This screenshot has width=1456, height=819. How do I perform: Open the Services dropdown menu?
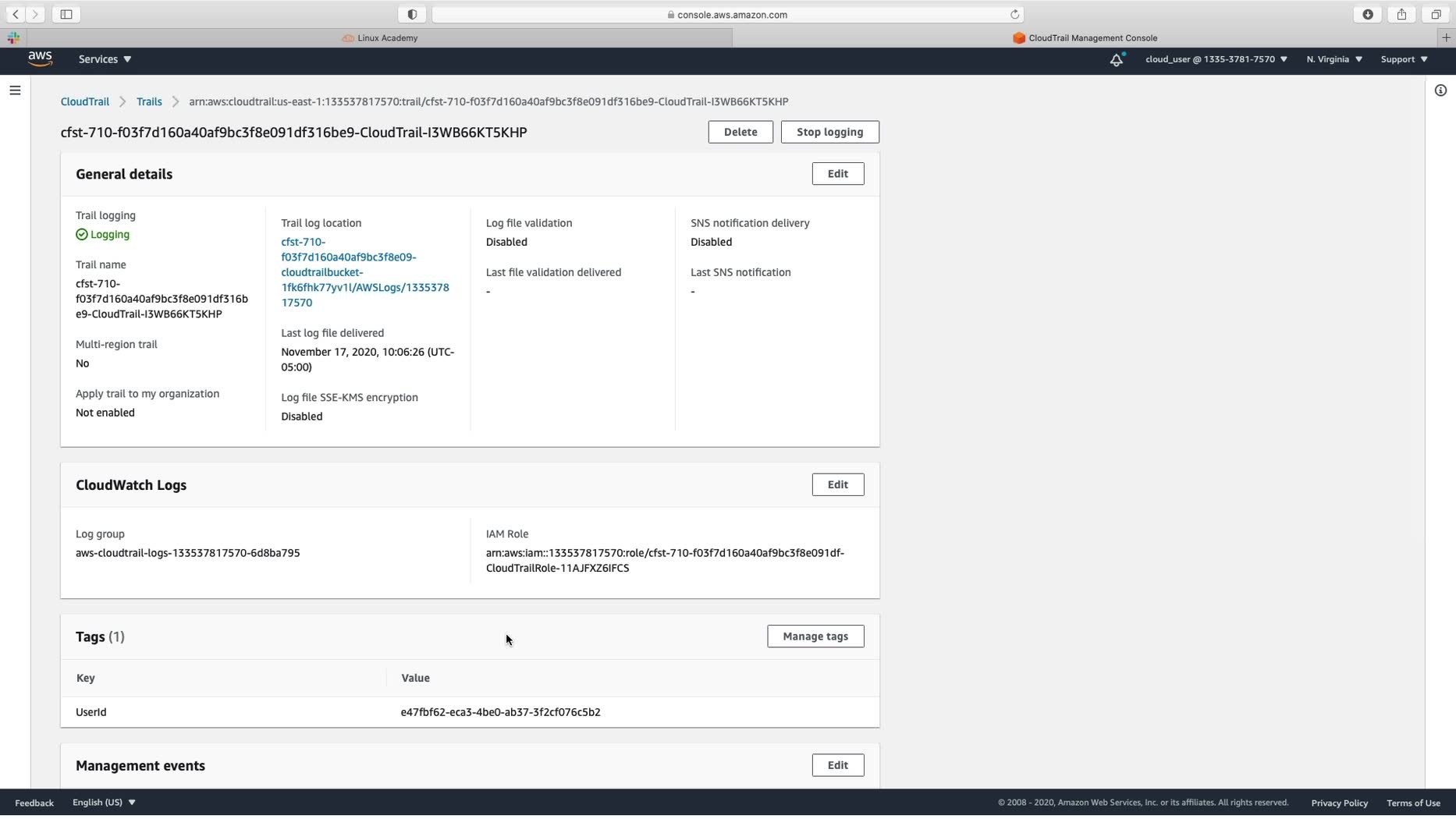[x=105, y=59]
